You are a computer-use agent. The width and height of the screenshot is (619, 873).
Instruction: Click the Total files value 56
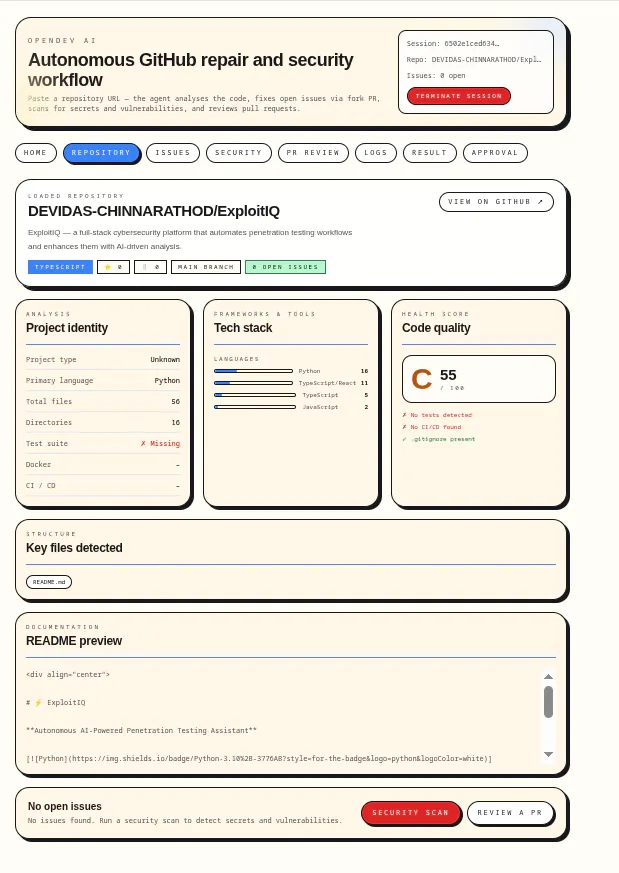point(176,401)
